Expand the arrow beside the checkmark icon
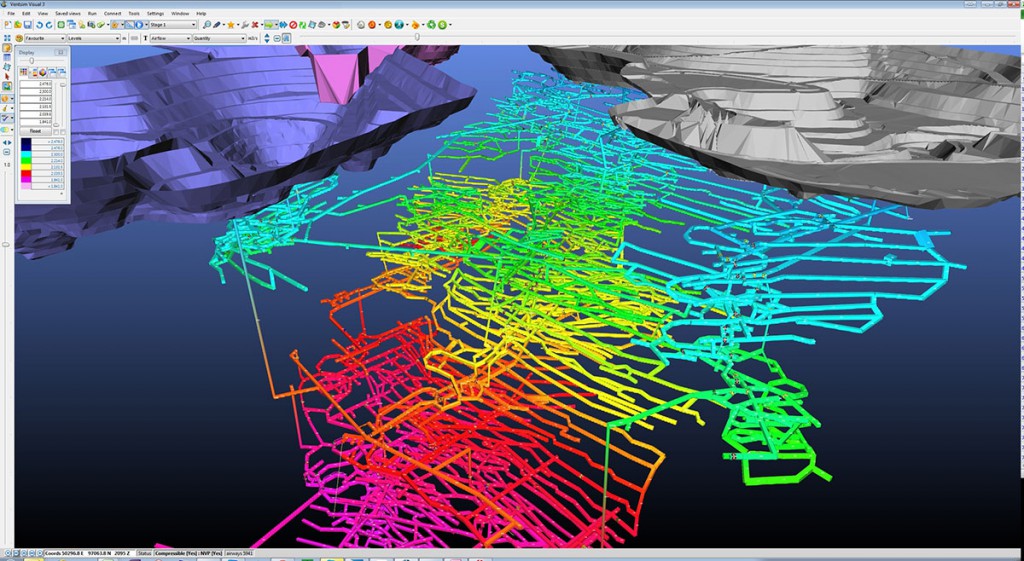Image resolution: width=1024 pixels, height=561 pixels. point(12,118)
